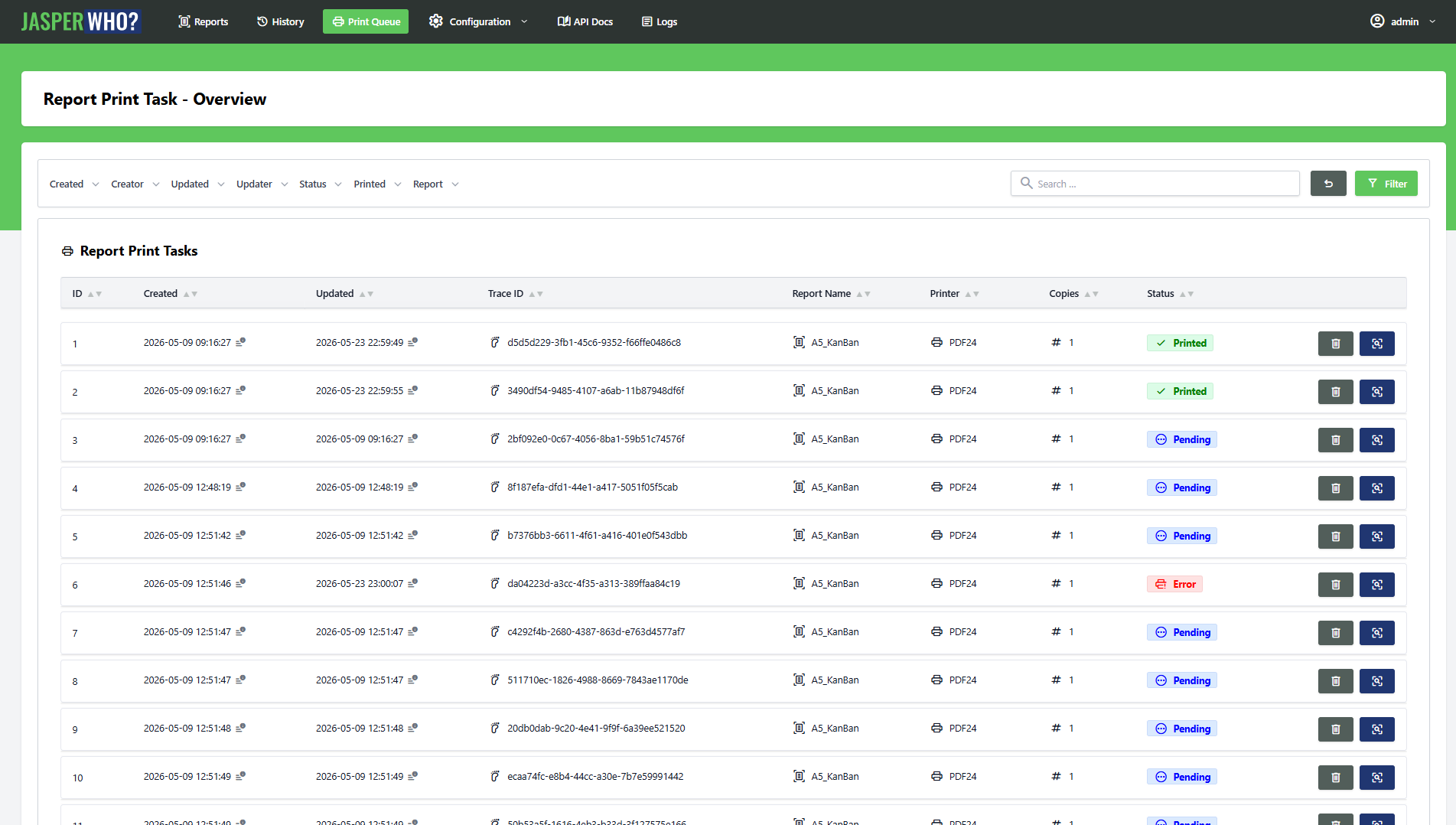Sort by the Created column header
1456x825 pixels.
coord(170,294)
